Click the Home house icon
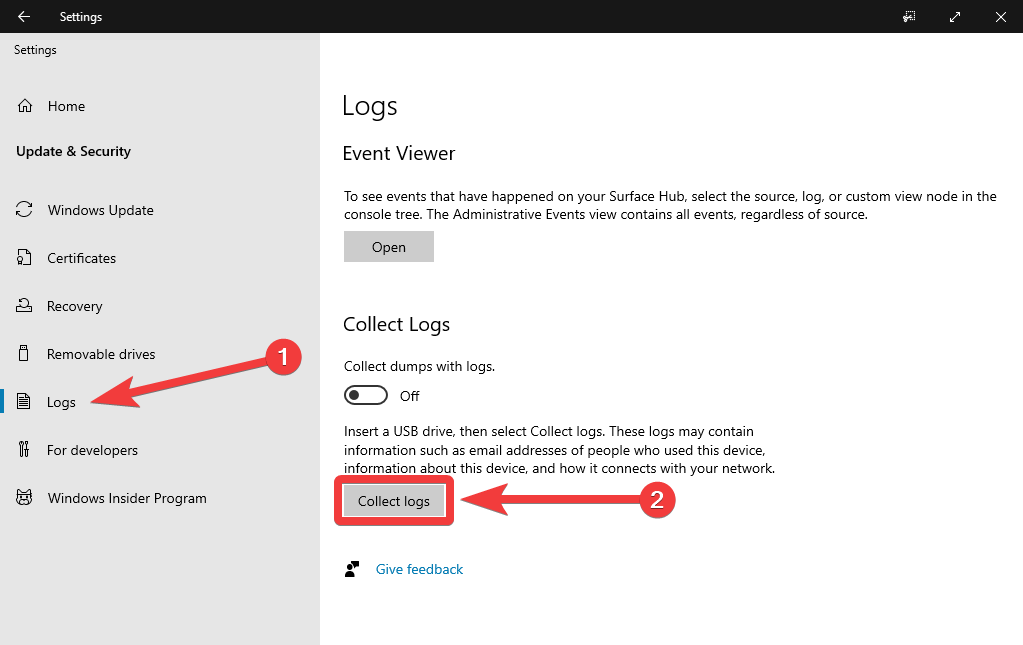Image resolution: width=1023 pixels, height=645 pixels. tap(25, 106)
